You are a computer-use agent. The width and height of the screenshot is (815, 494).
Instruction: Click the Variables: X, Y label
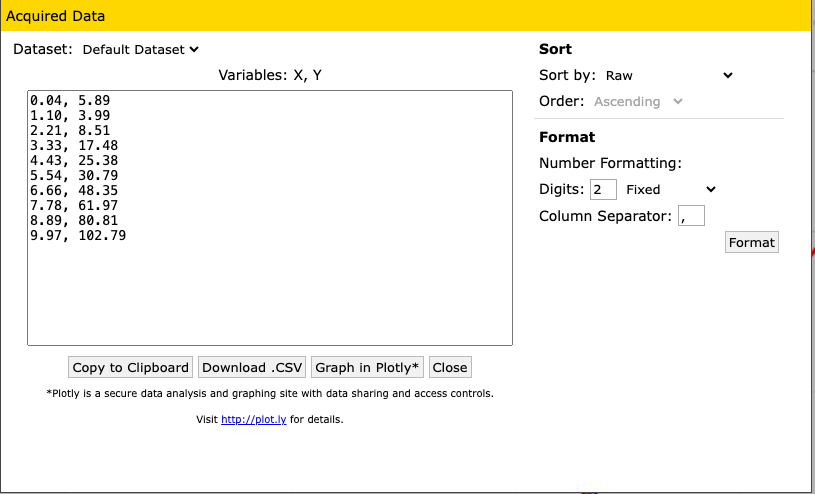270,75
